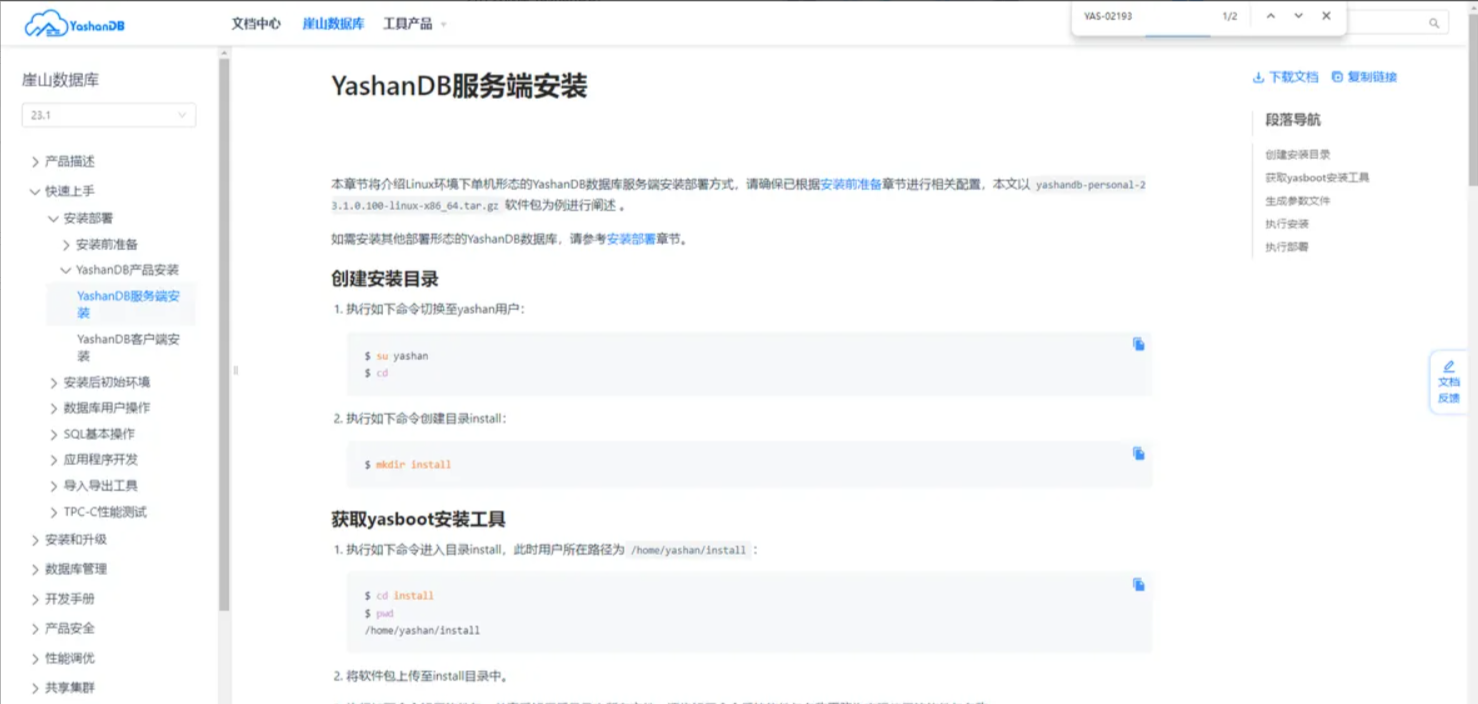Copy the 'su yashan' code block

pos(1138,344)
